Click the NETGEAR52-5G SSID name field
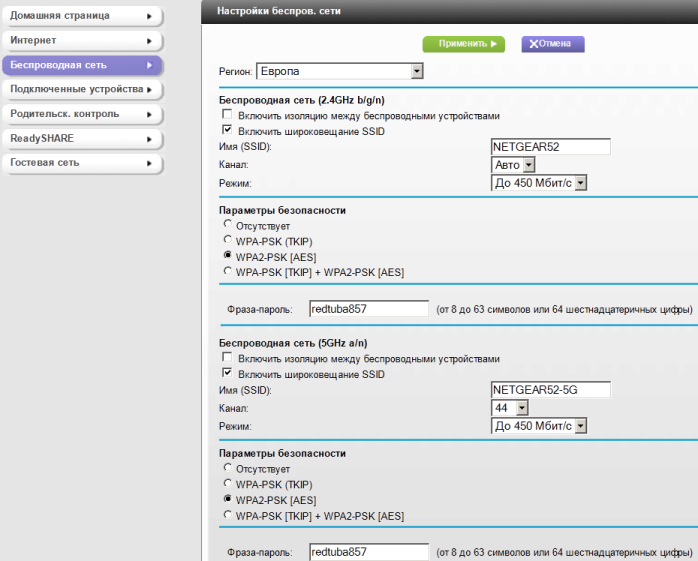Image resolution: width=698 pixels, height=561 pixels. coord(551,390)
